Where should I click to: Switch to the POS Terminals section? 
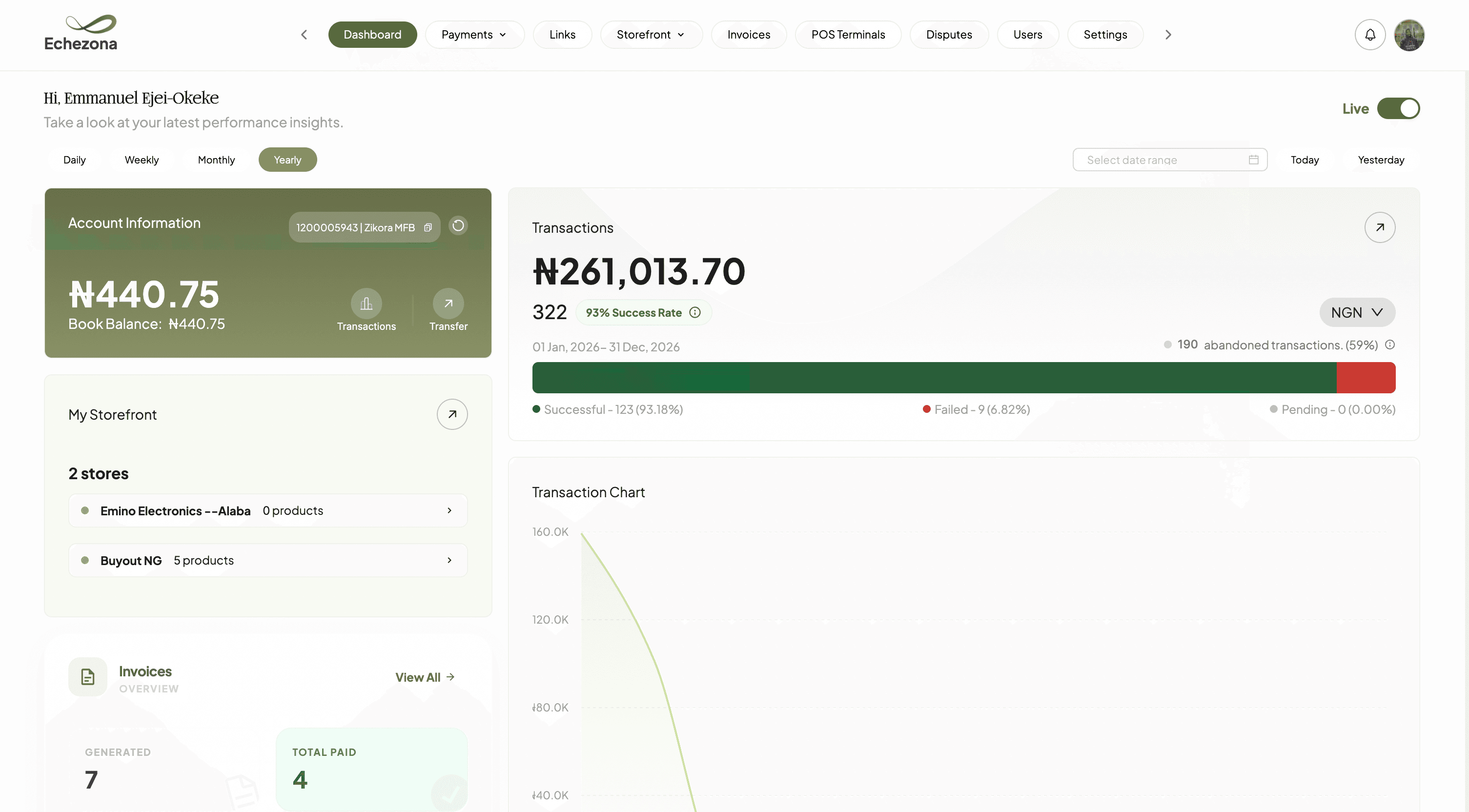point(848,34)
